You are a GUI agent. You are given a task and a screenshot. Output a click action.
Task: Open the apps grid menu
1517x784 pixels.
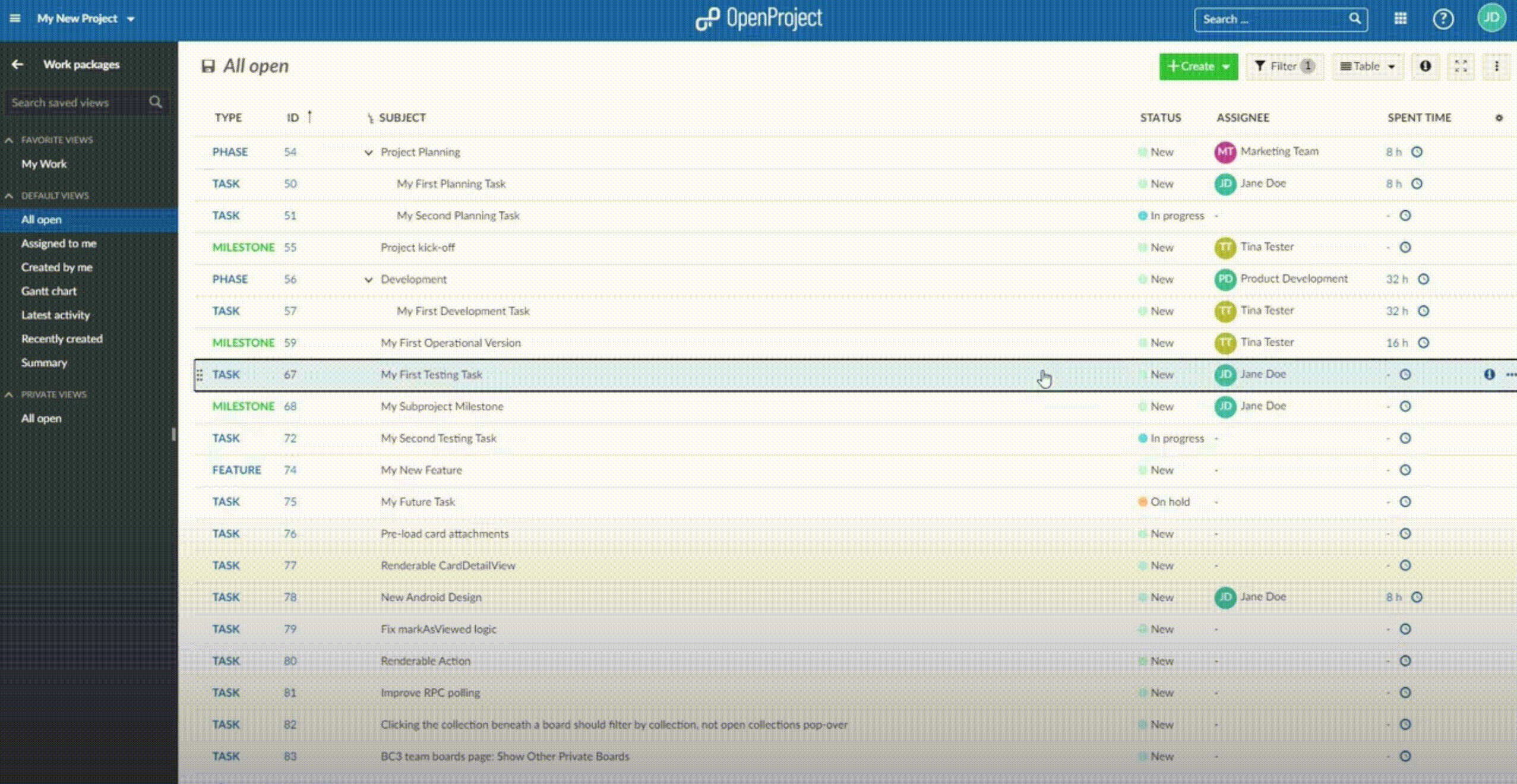point(1400,18)
